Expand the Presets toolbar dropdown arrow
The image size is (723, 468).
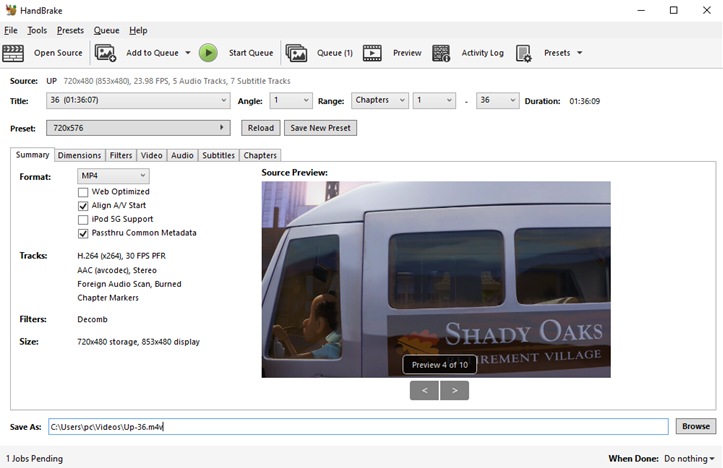click(580, 53)
